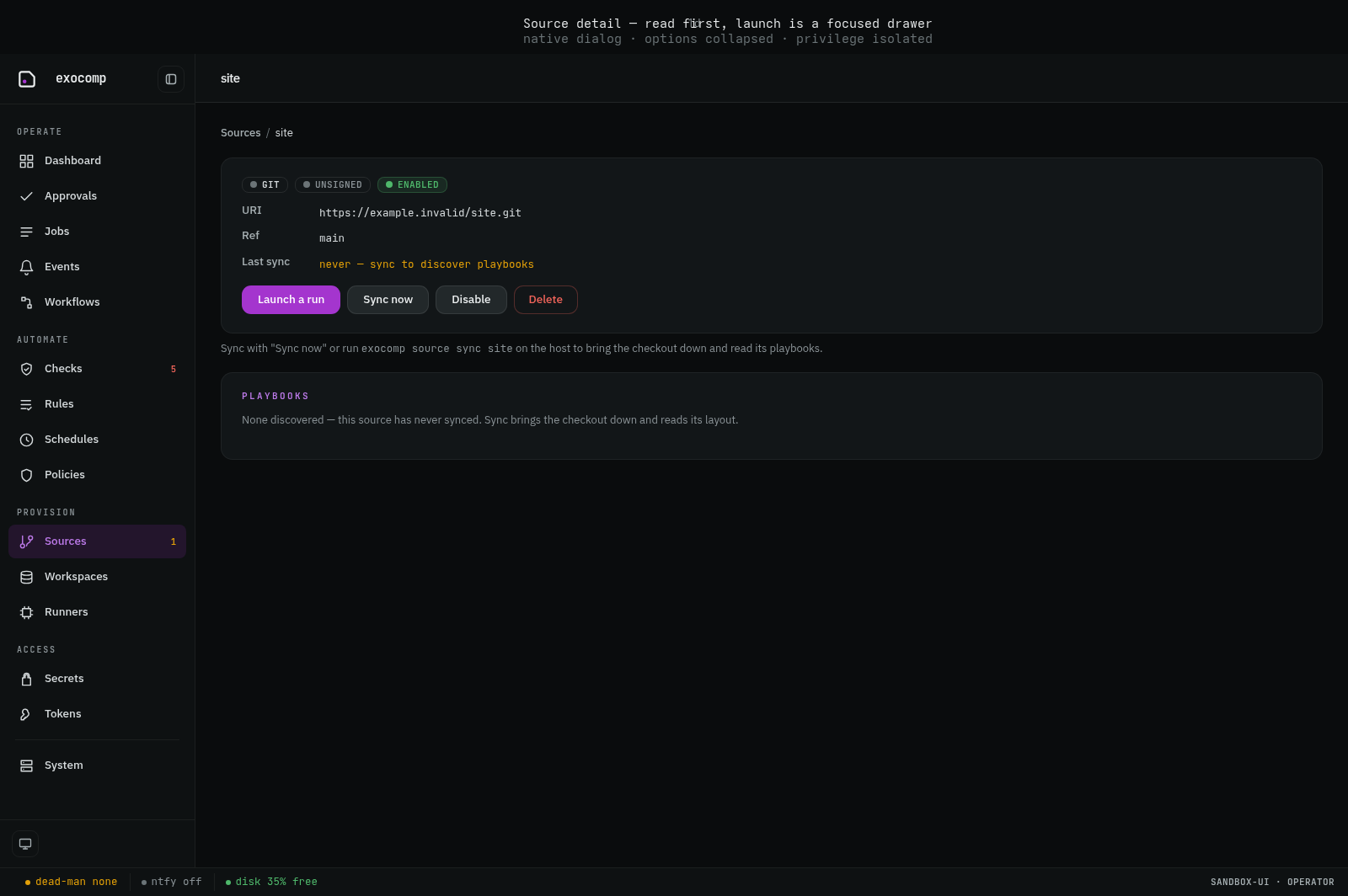This screenshot has width=1348, height=896.
Task: Click the PLAYBOOKS section heading
Action: pyautogui.click(x=275, y=397)
